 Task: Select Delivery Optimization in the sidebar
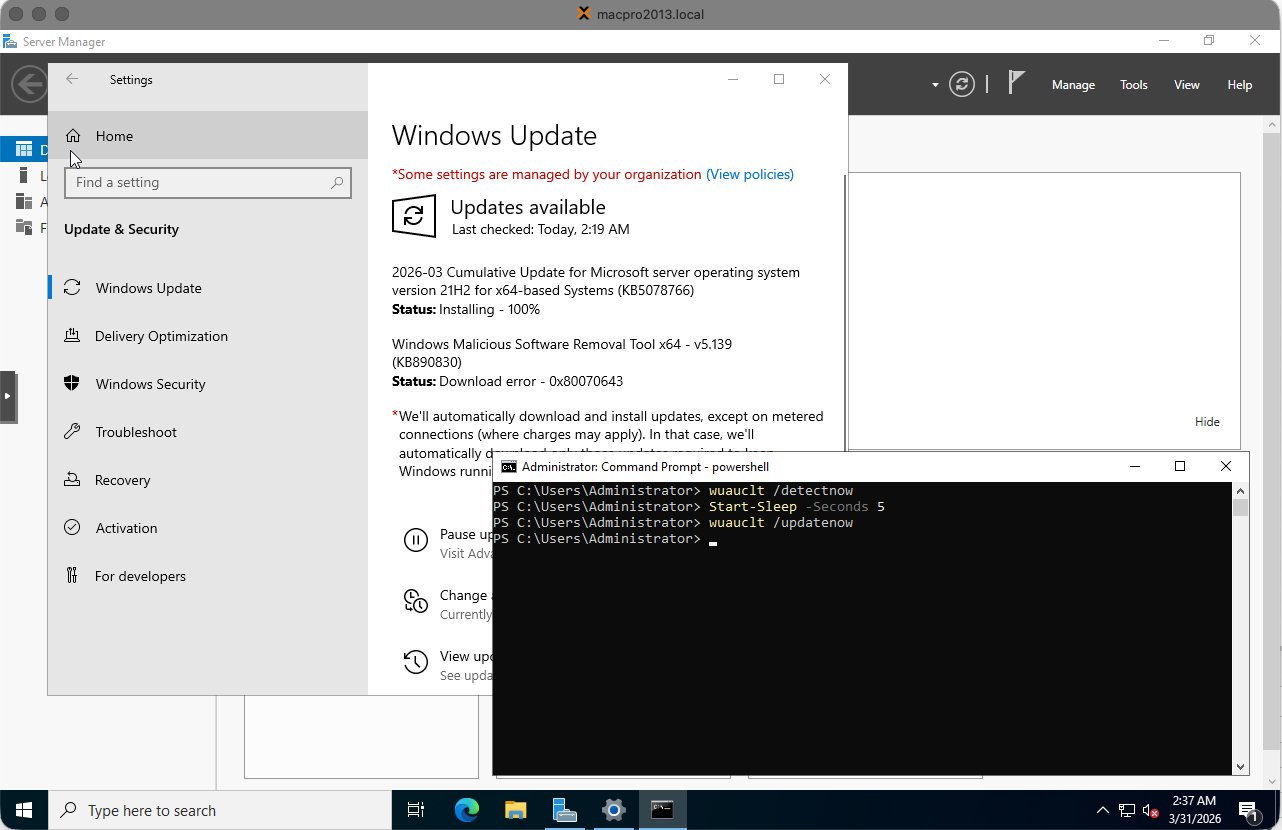160,336
